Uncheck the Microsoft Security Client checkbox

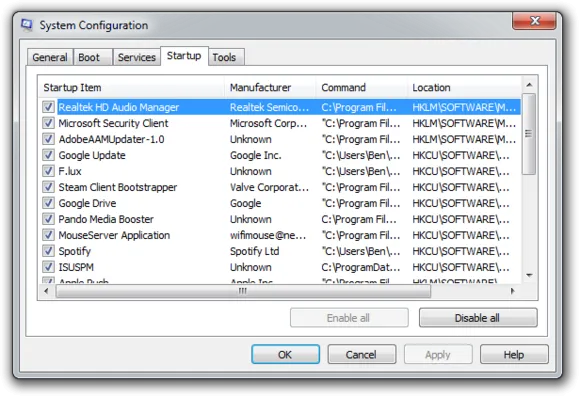48,123
